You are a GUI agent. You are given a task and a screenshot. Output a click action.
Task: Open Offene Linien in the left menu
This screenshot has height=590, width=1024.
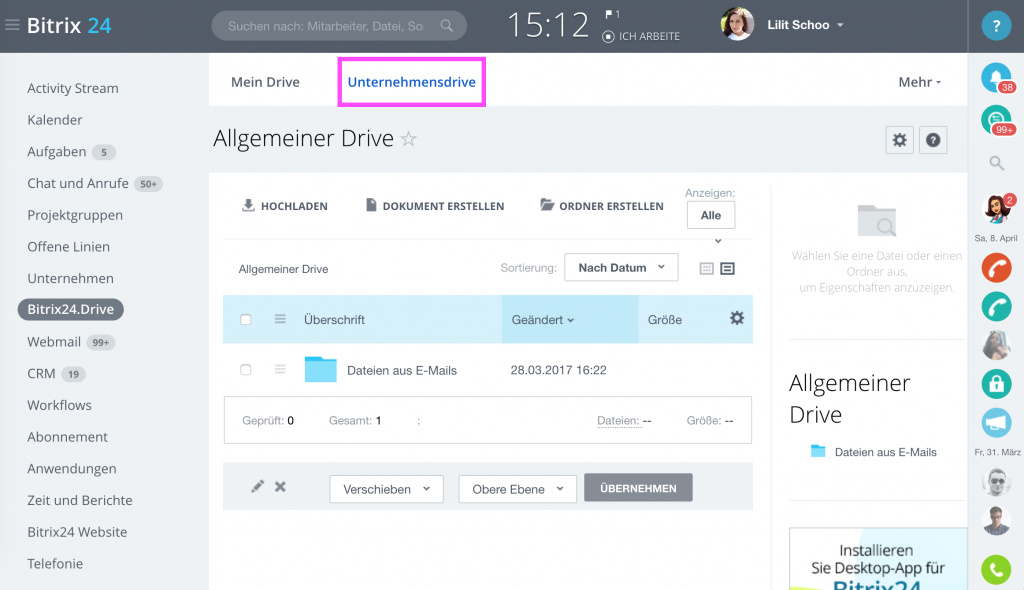tap(69, 247)
